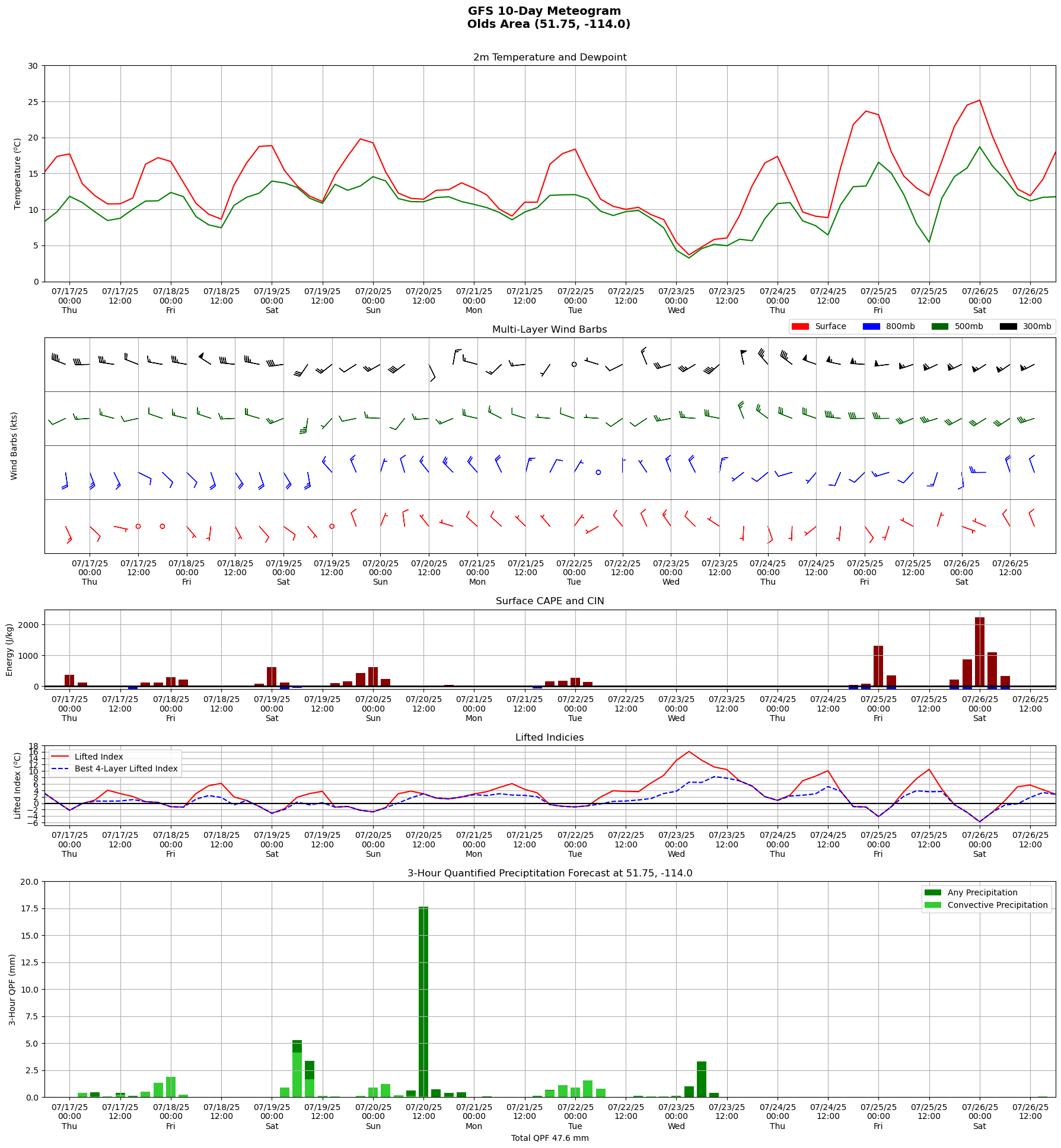Click the dashed blue Best 4-Layer legend line

[x=60, y=768]
